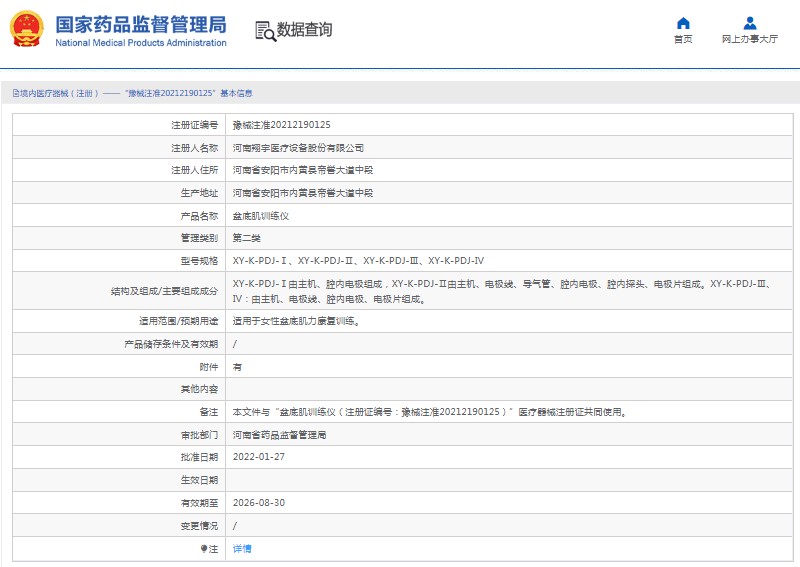Click approval department 河南省药品监督管理局
This screenshot has width=800, height=567.
(279, 435)
